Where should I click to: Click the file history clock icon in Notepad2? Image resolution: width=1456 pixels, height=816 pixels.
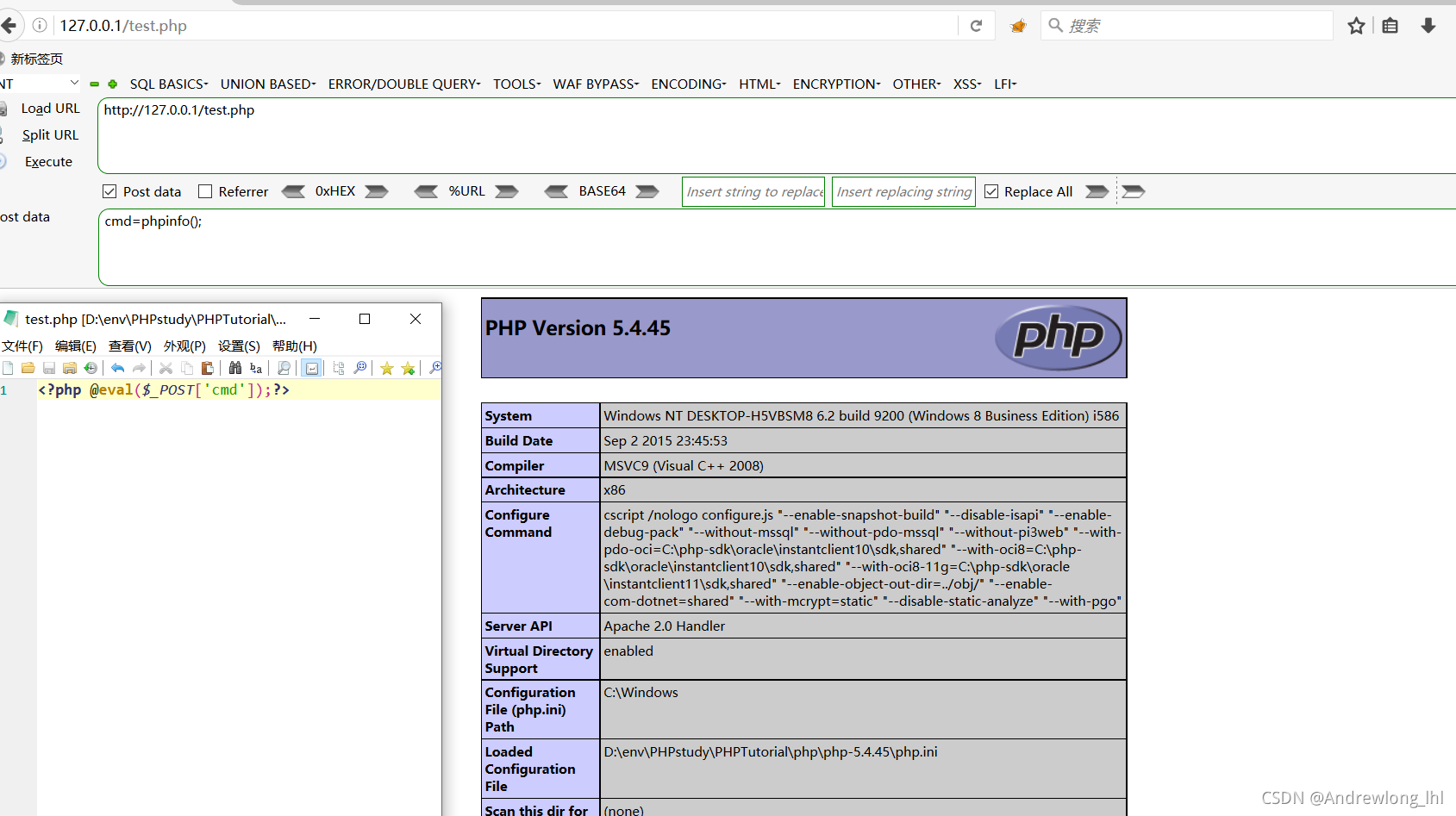click(91, 368)
